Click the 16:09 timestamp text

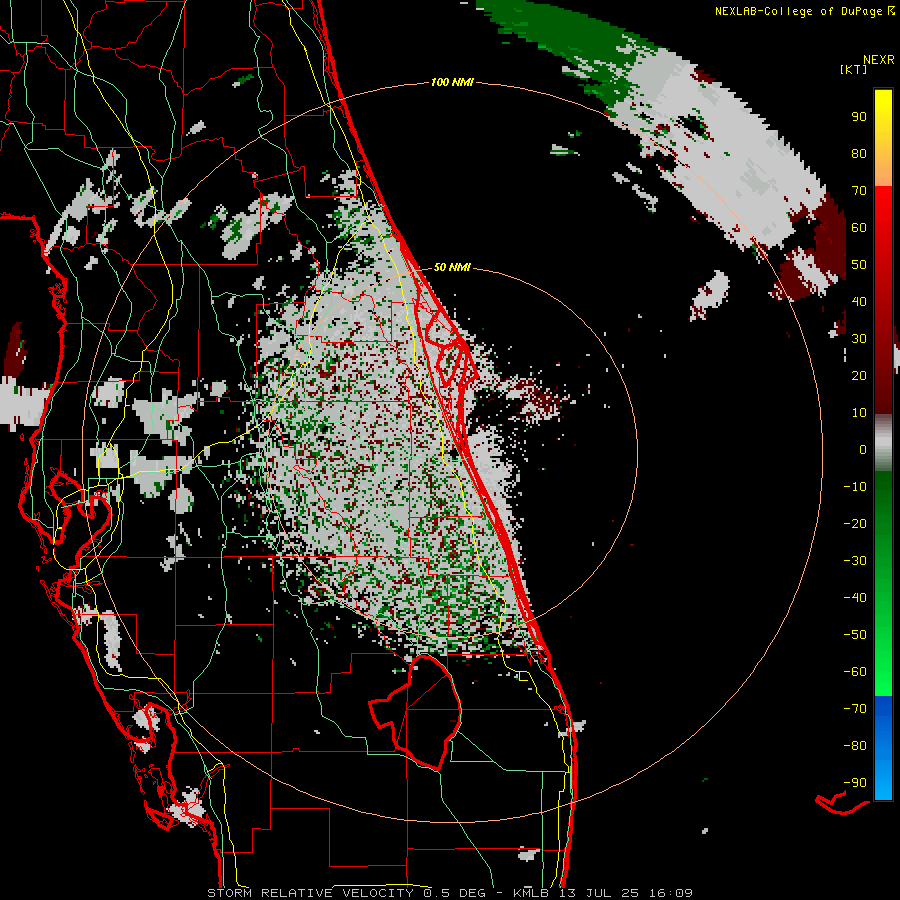tap(672, 893)
